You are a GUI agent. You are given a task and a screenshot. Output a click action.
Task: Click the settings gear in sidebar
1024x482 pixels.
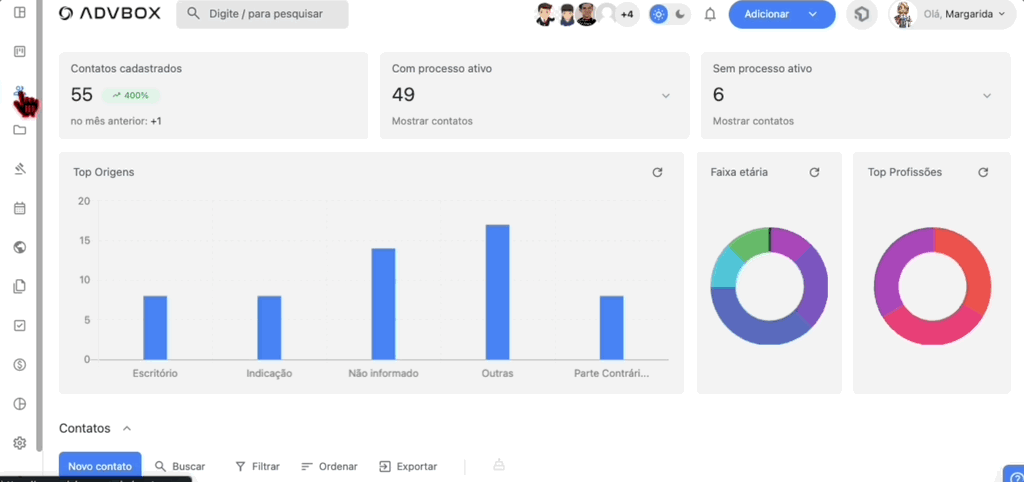pos(19,443)
